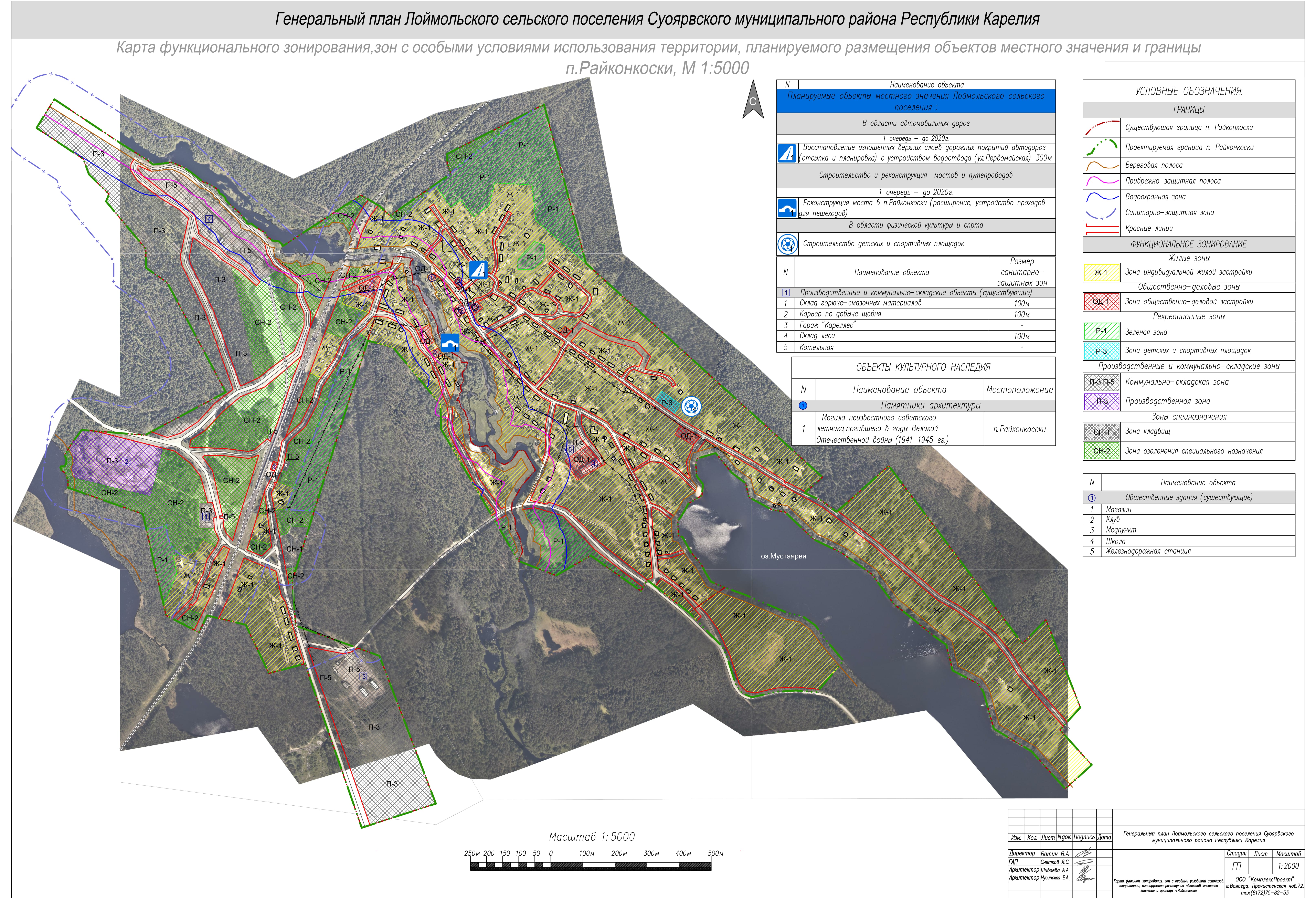The height and width of the screenshot is (899, 1316).
Task: Click the 'Гараж "Кареллес"' row
Action: (916, 325)
